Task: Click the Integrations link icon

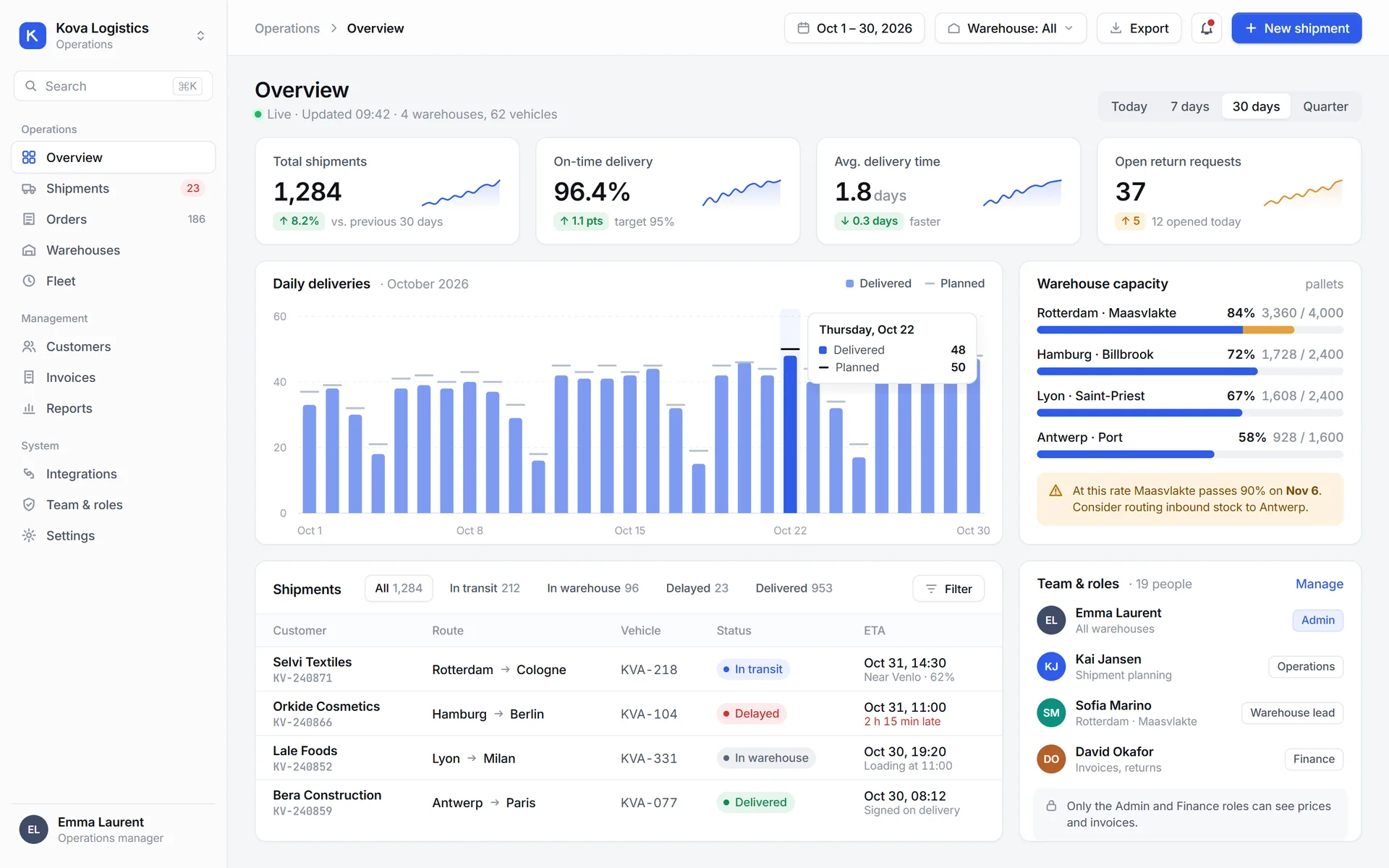Action: pyautogui.click(x=29, y=474)
